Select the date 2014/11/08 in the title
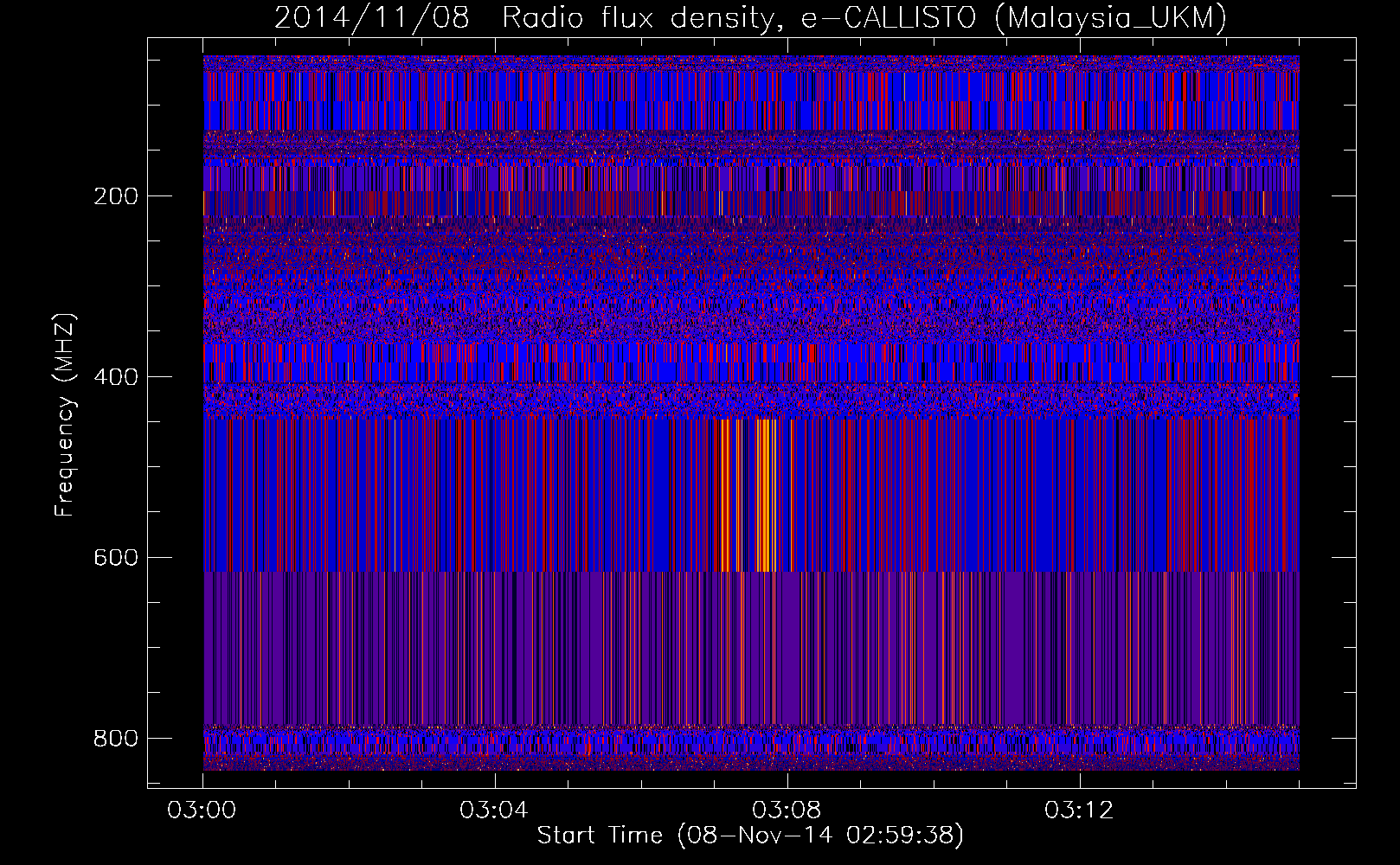 click(x=372, y=18)
